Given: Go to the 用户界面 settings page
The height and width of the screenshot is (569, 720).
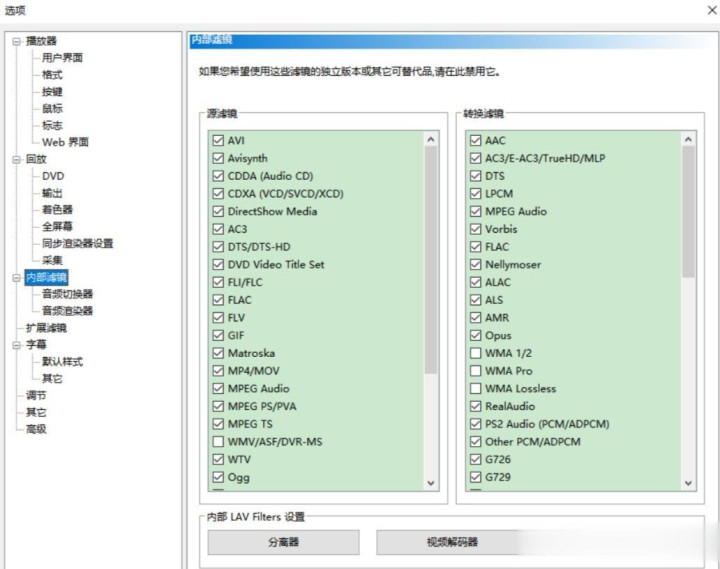Looking at the screenshot, I should [62, 58].
